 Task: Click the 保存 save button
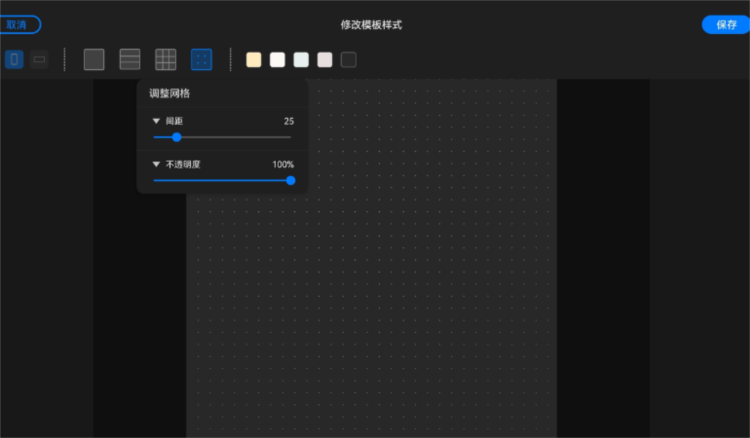(x=726, y=24)
